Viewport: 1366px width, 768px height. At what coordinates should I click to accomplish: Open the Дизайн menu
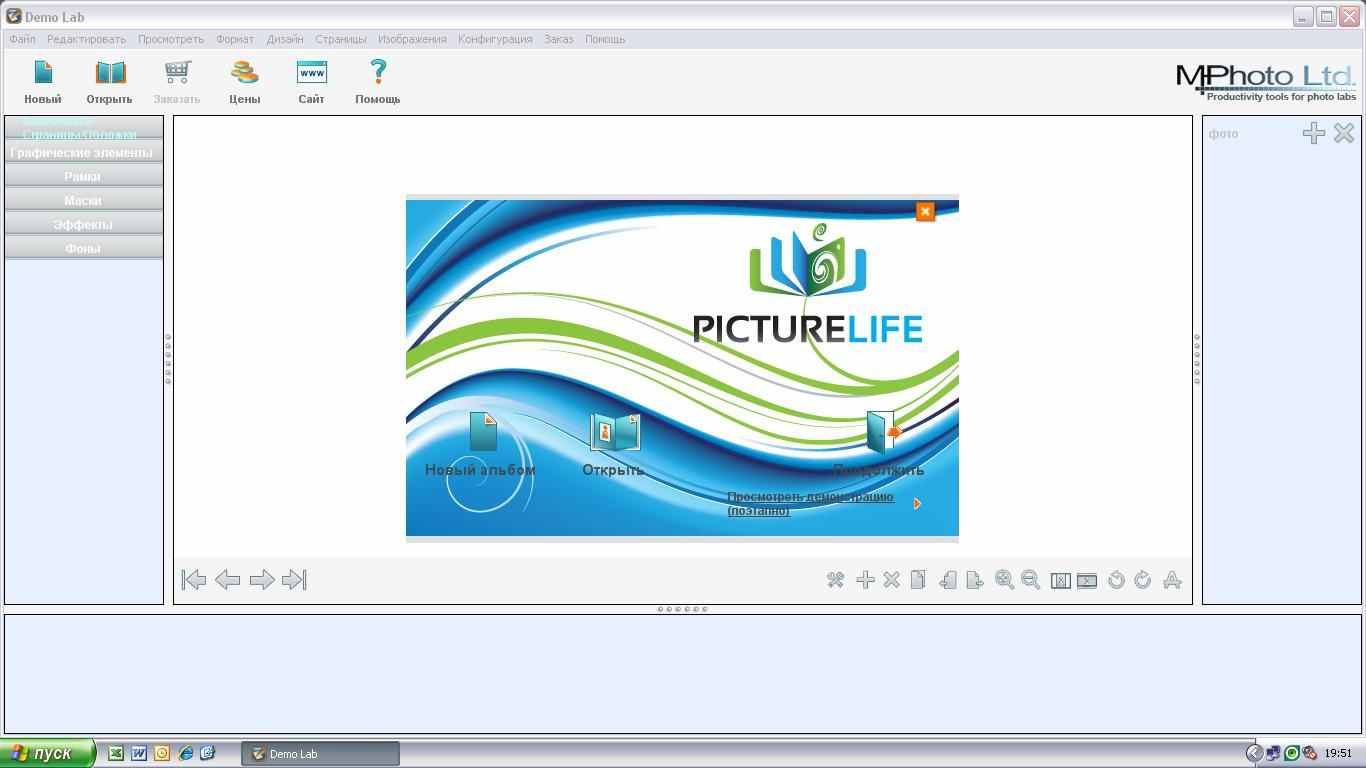[x=285, y=39]
